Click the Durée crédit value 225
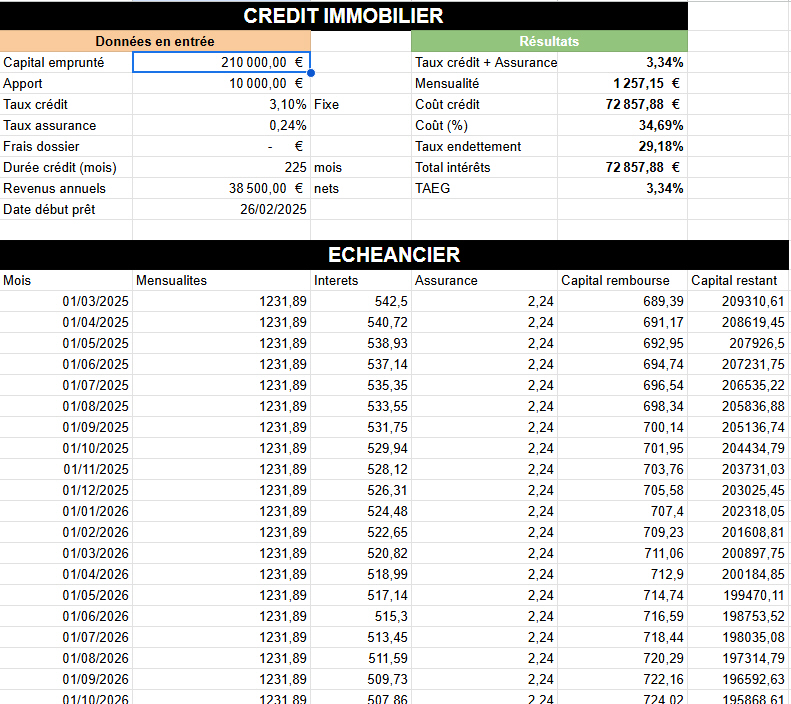 click(221, 167)
